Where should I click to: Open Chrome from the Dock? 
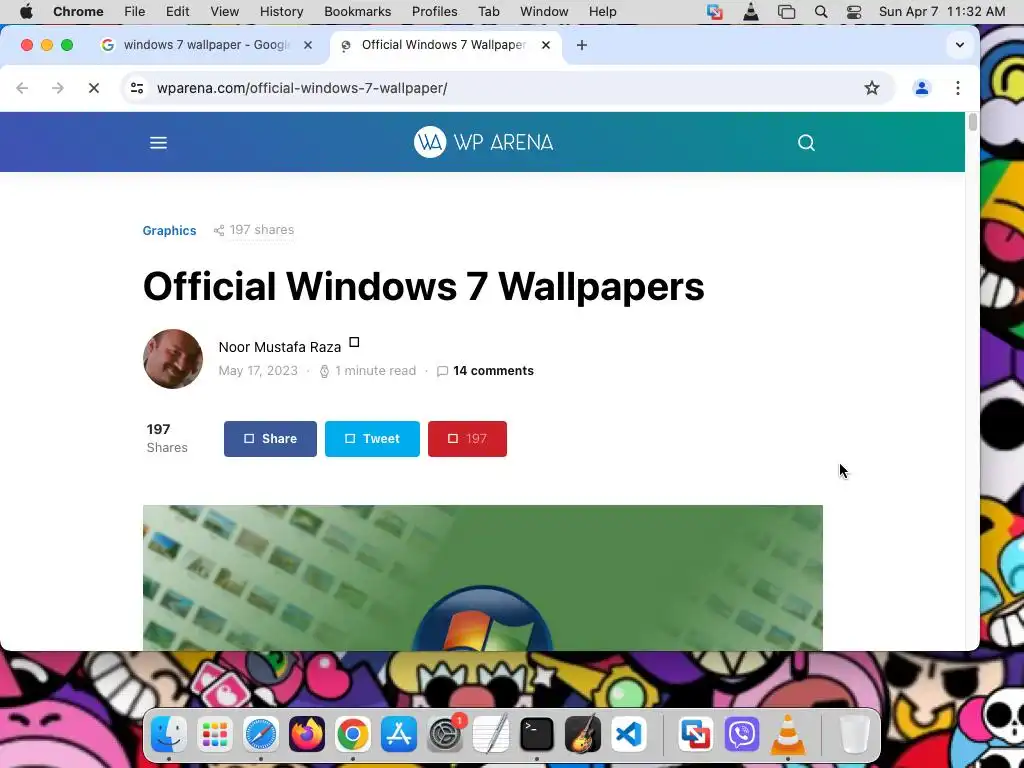pyautogui.click(x=353, y=735)
